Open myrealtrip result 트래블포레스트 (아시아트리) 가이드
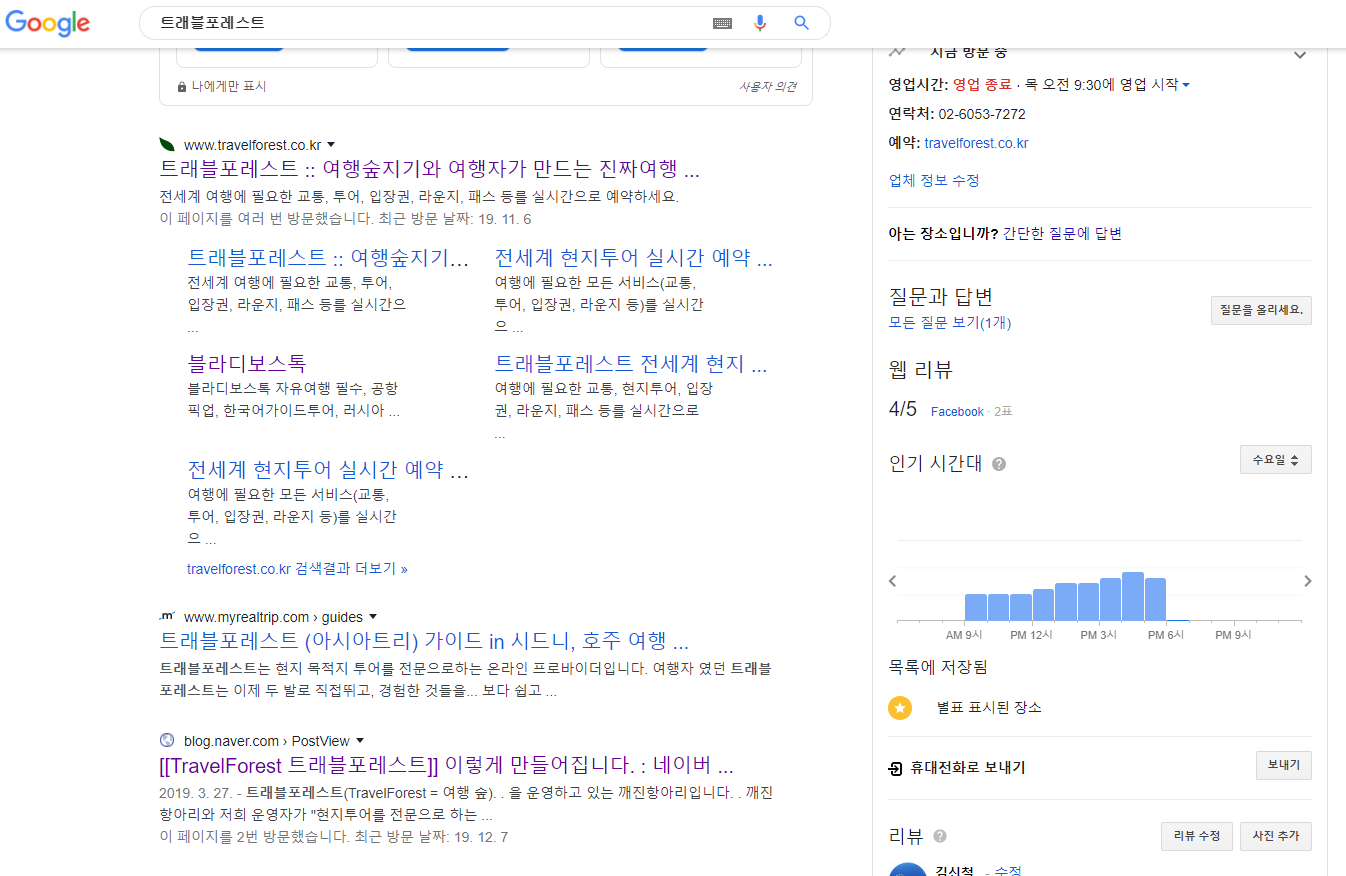The image size is (1346, 876). pyautogui.click(x=424, y=641)
